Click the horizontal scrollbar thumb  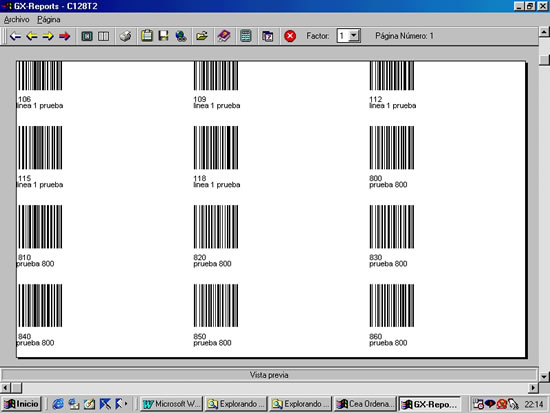16,388
